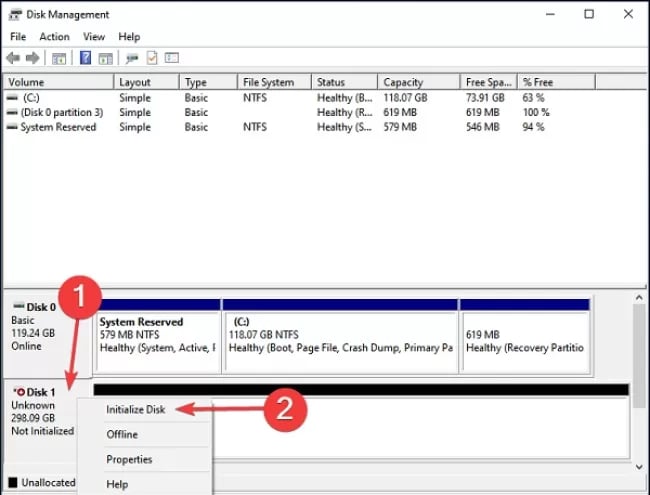Viewport: 650px width, 495px height.
Task: Sort by the File System column header
Action: (274, 82)
